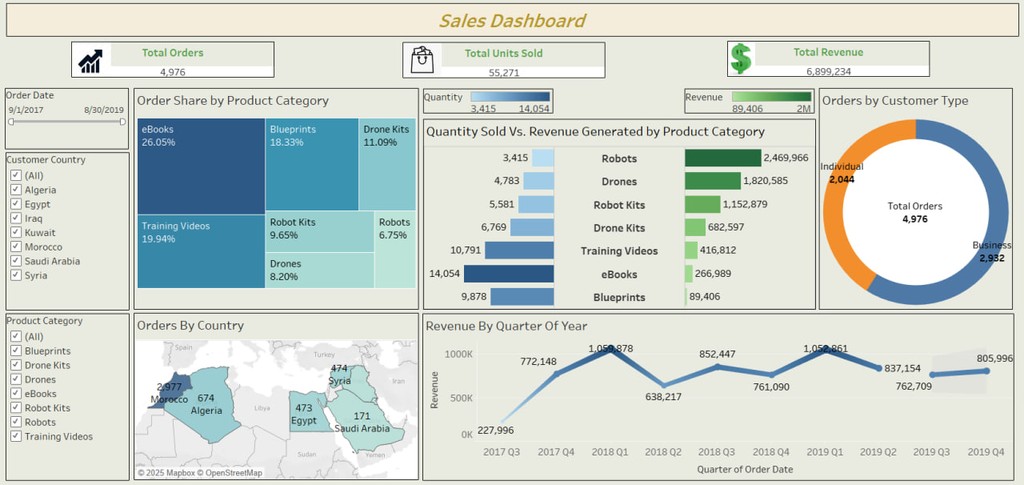Click the eBooks quantity bar
Screen dimensions: 1024x485
pos(508,274)
